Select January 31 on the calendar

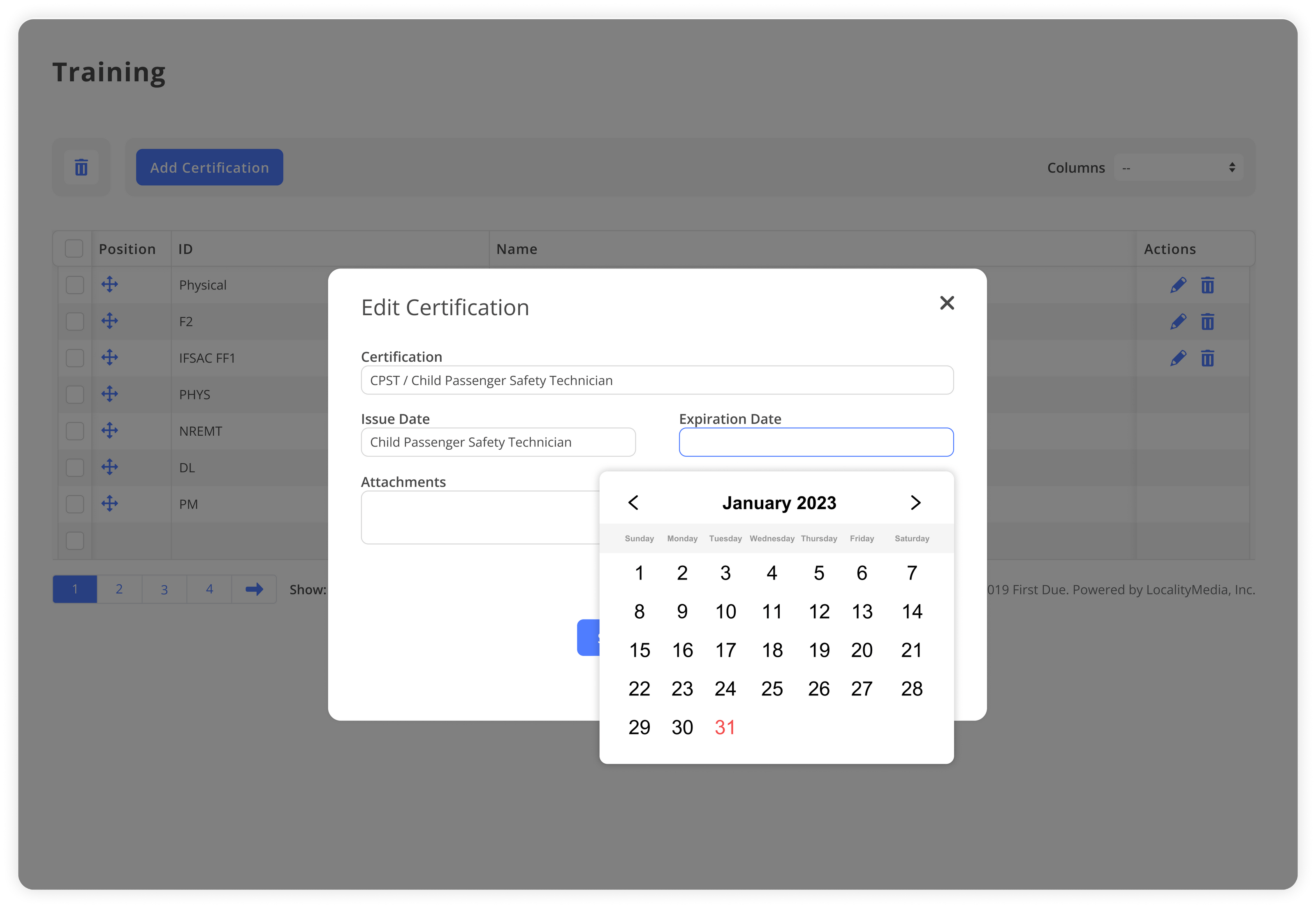click(725, 726)
